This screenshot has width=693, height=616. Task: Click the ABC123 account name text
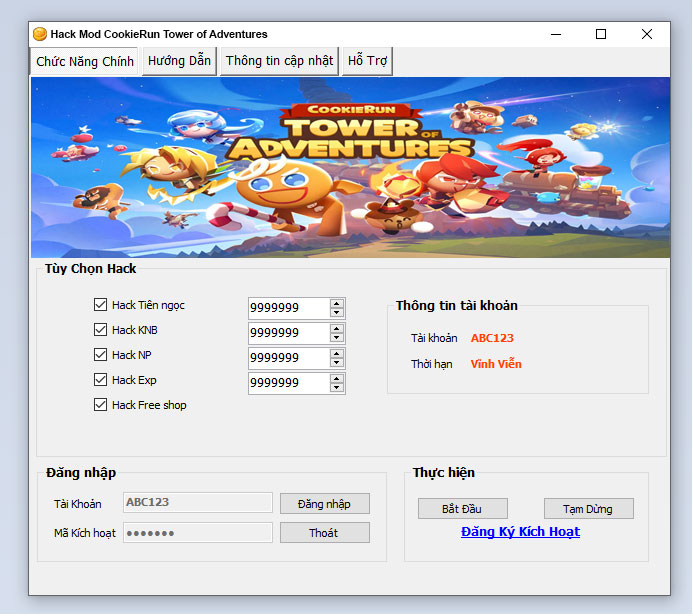492,338
